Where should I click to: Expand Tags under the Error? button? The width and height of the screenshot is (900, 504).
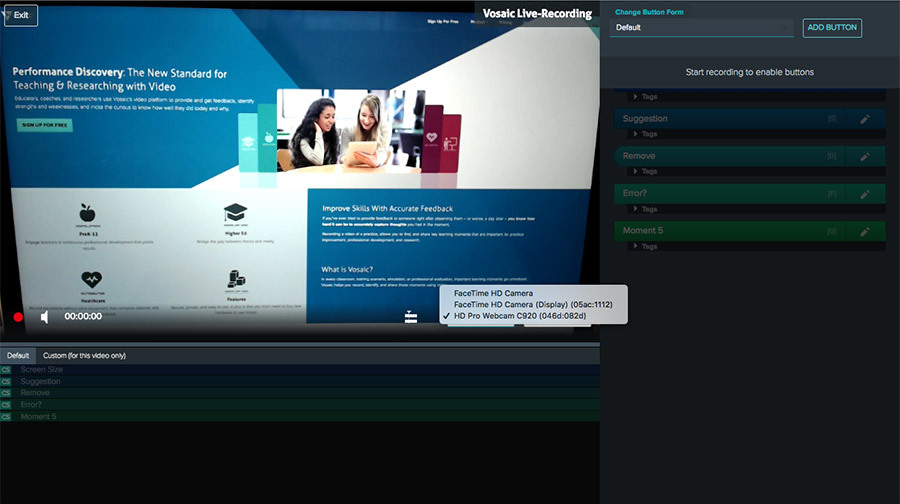coord(646,209)
